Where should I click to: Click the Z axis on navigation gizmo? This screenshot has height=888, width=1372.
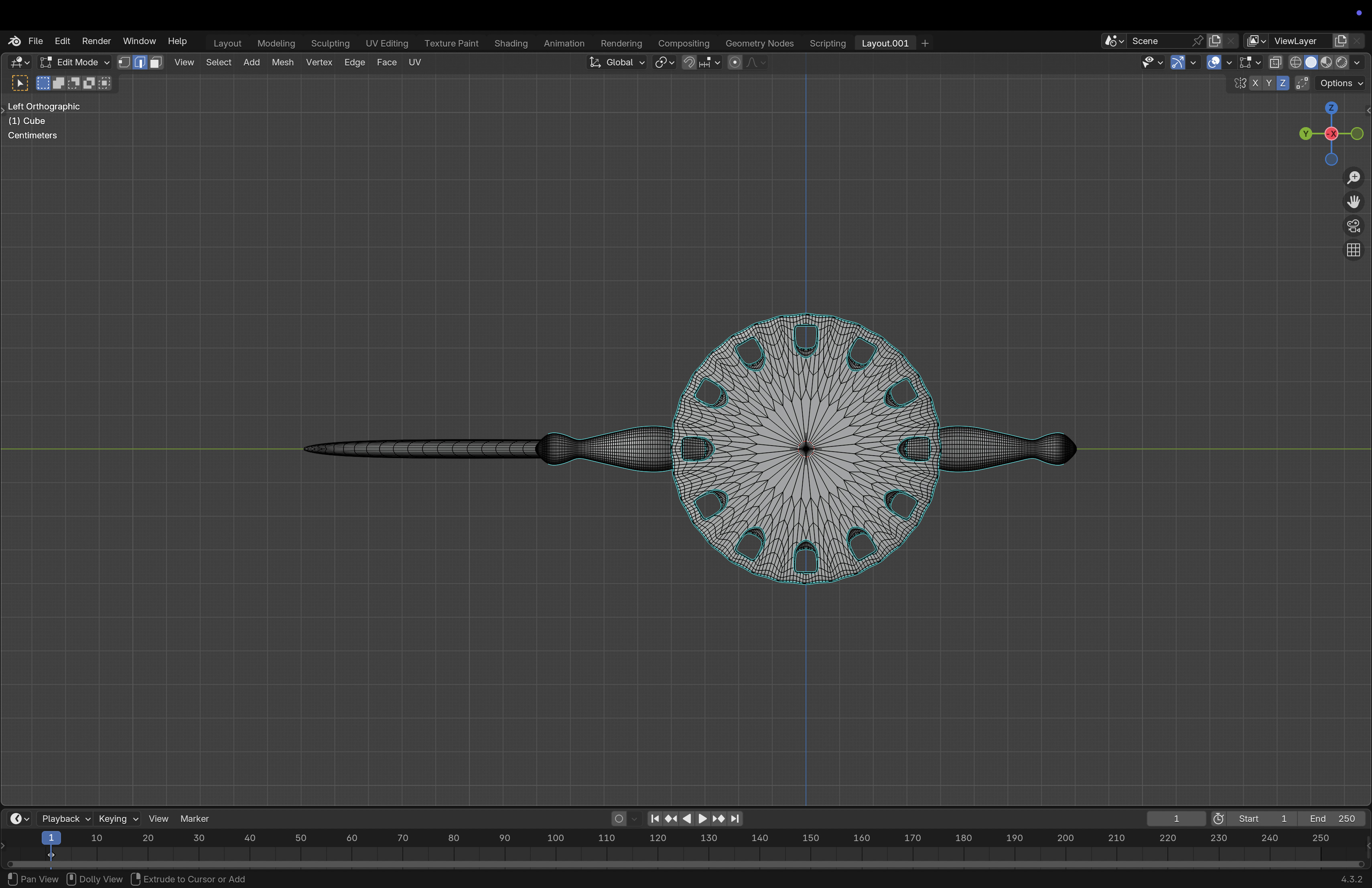click(x=1331, y=108)
